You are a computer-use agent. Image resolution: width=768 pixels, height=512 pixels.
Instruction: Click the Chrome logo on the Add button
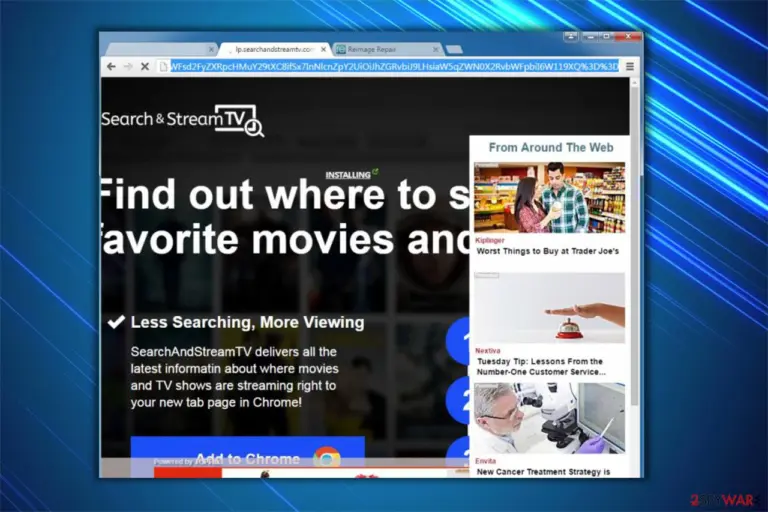click(327, 458)
